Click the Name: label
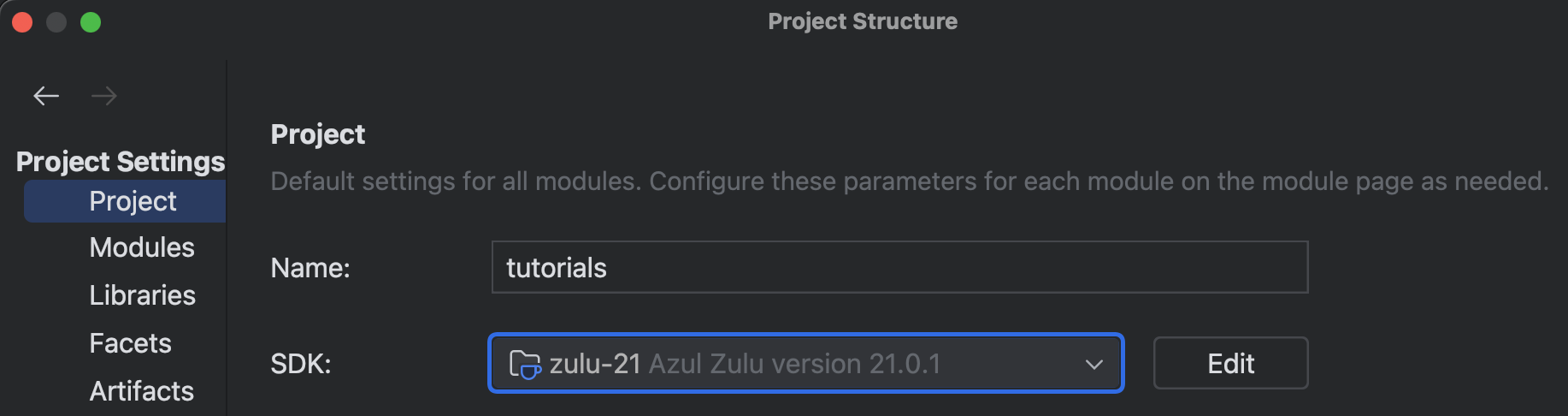This screenshot has height=416, width=1568. click(310, 268)
